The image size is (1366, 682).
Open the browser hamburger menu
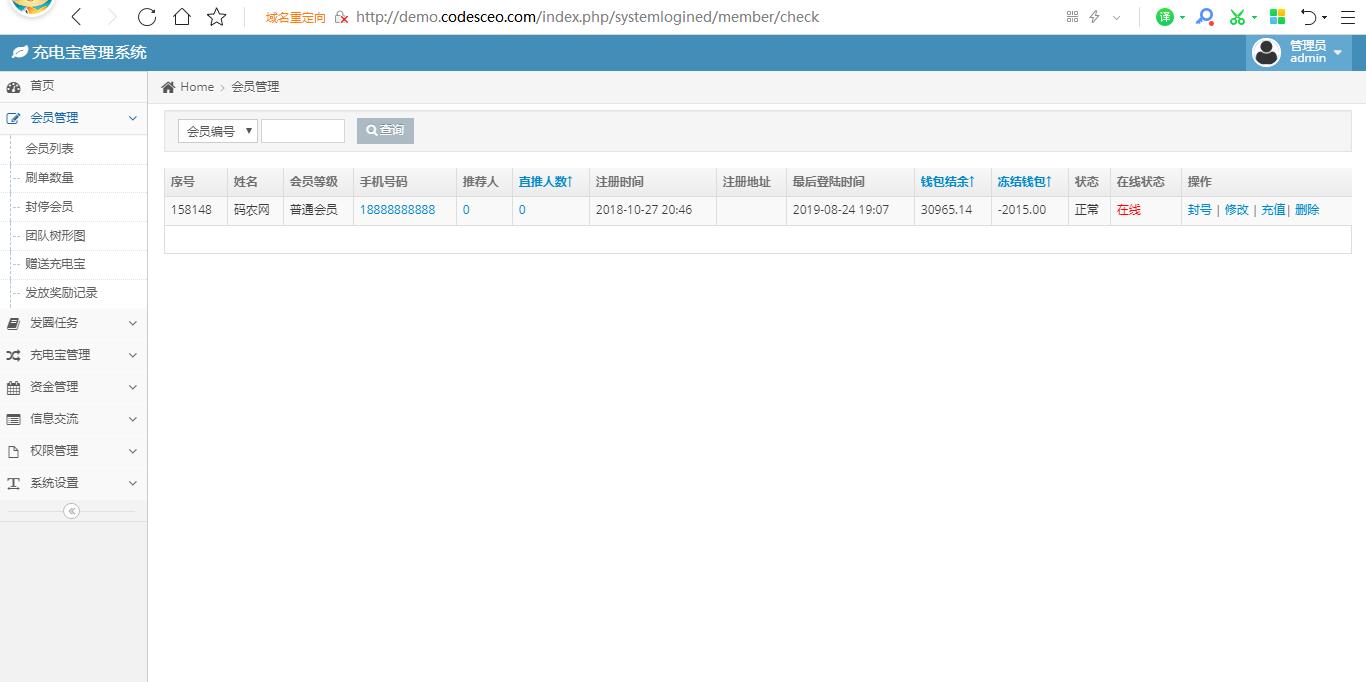coord(1348,17)
